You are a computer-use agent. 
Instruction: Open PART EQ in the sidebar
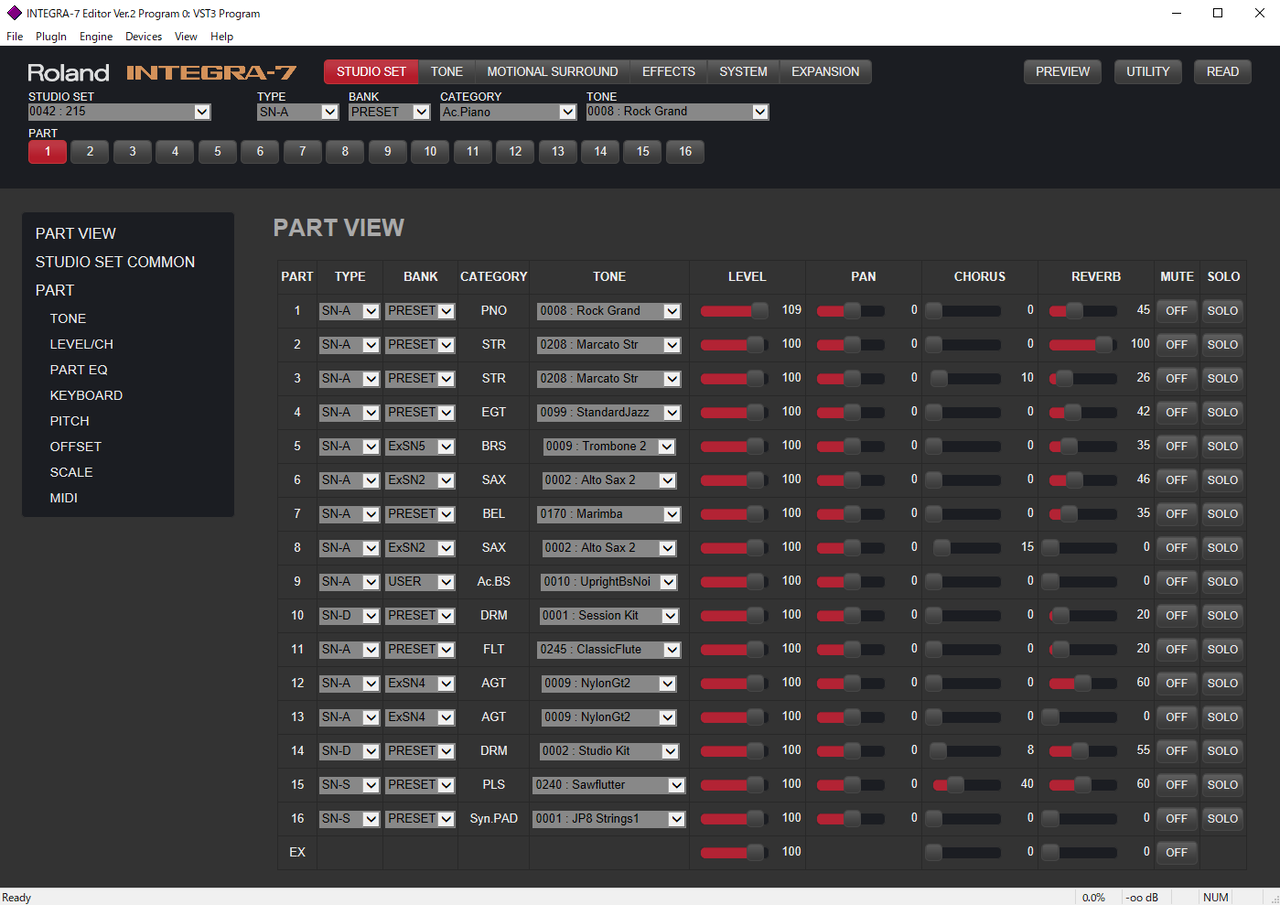pos(79,370)
